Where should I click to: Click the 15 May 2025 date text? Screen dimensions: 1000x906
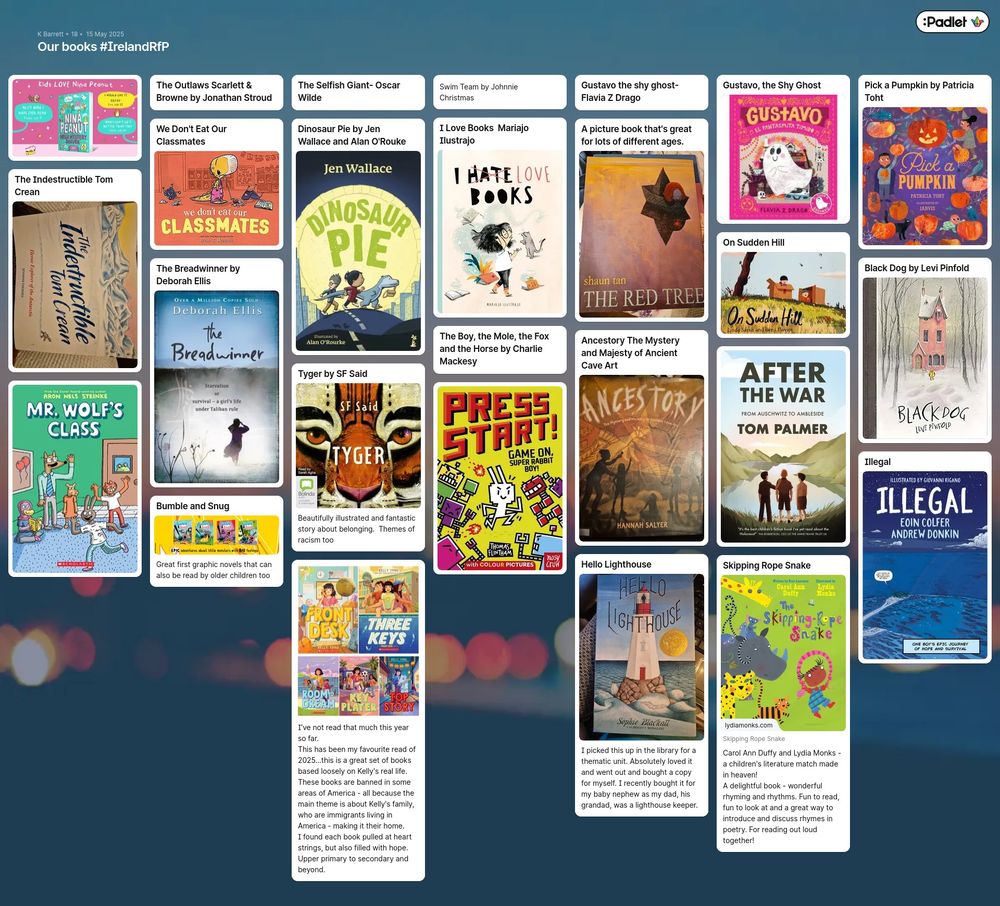tap(105, 34)
